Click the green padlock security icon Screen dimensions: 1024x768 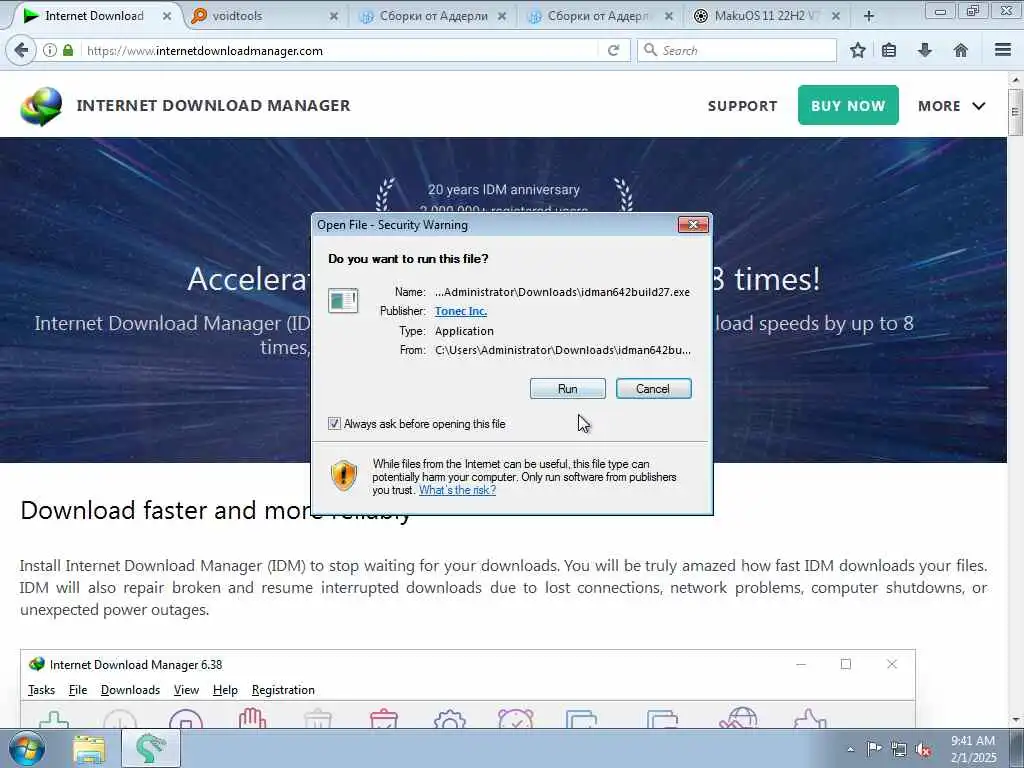click(x=68, y=50)
